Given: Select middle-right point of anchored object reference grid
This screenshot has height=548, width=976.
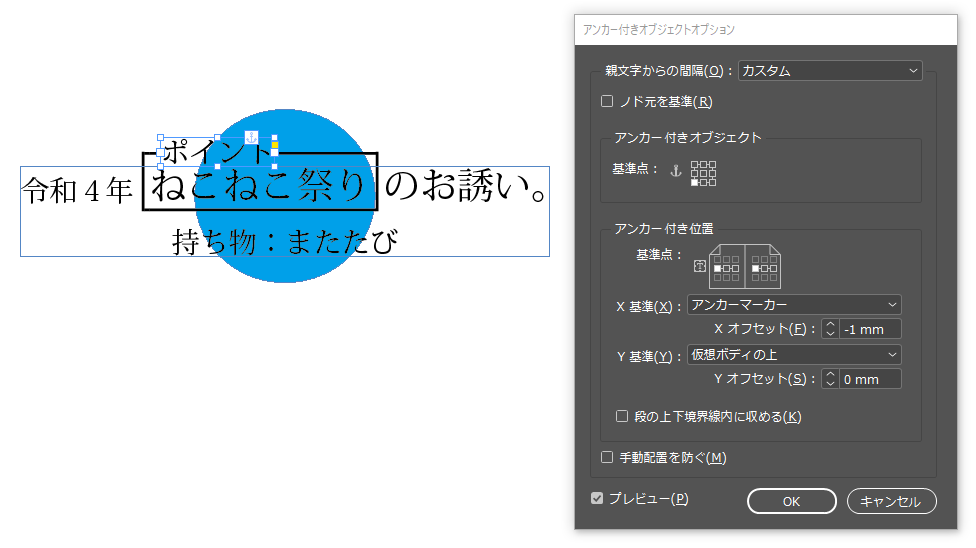Looking at the screenshot, I should (713, 173).
